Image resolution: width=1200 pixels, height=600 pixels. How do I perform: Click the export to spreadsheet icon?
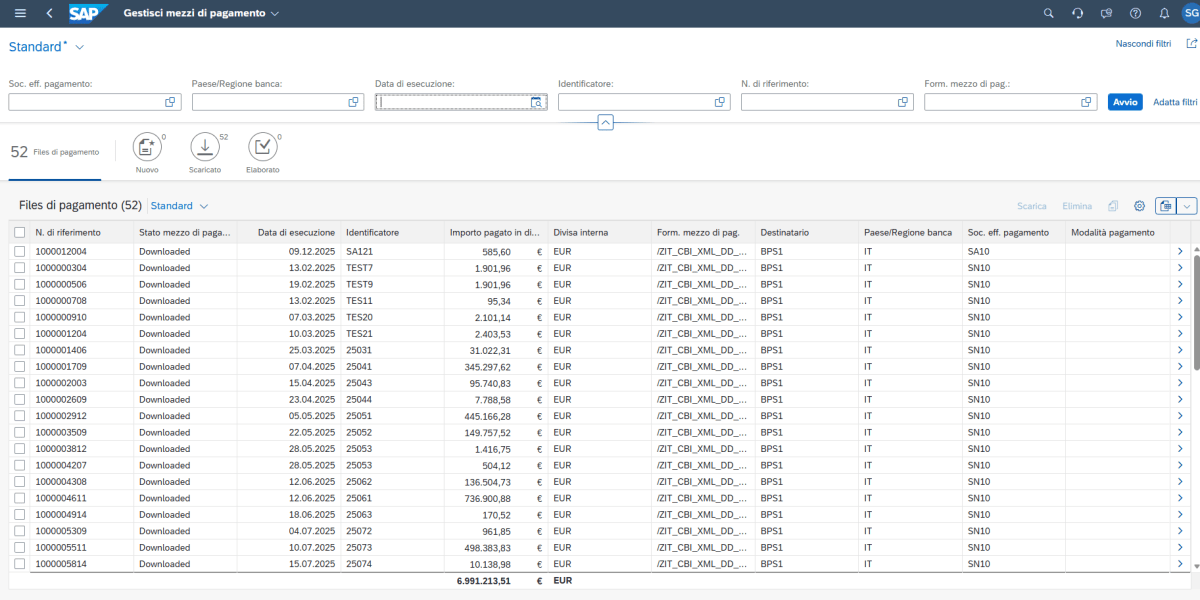coord(1165,206)
